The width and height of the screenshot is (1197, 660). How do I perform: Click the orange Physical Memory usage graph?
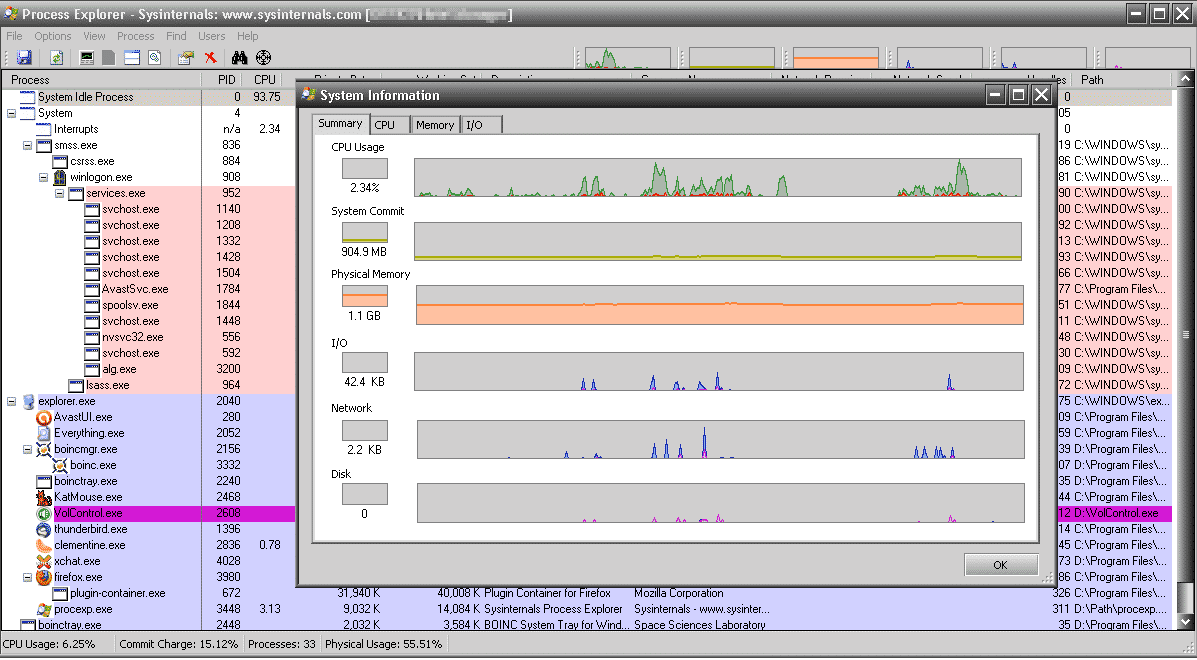pos(719,305)
